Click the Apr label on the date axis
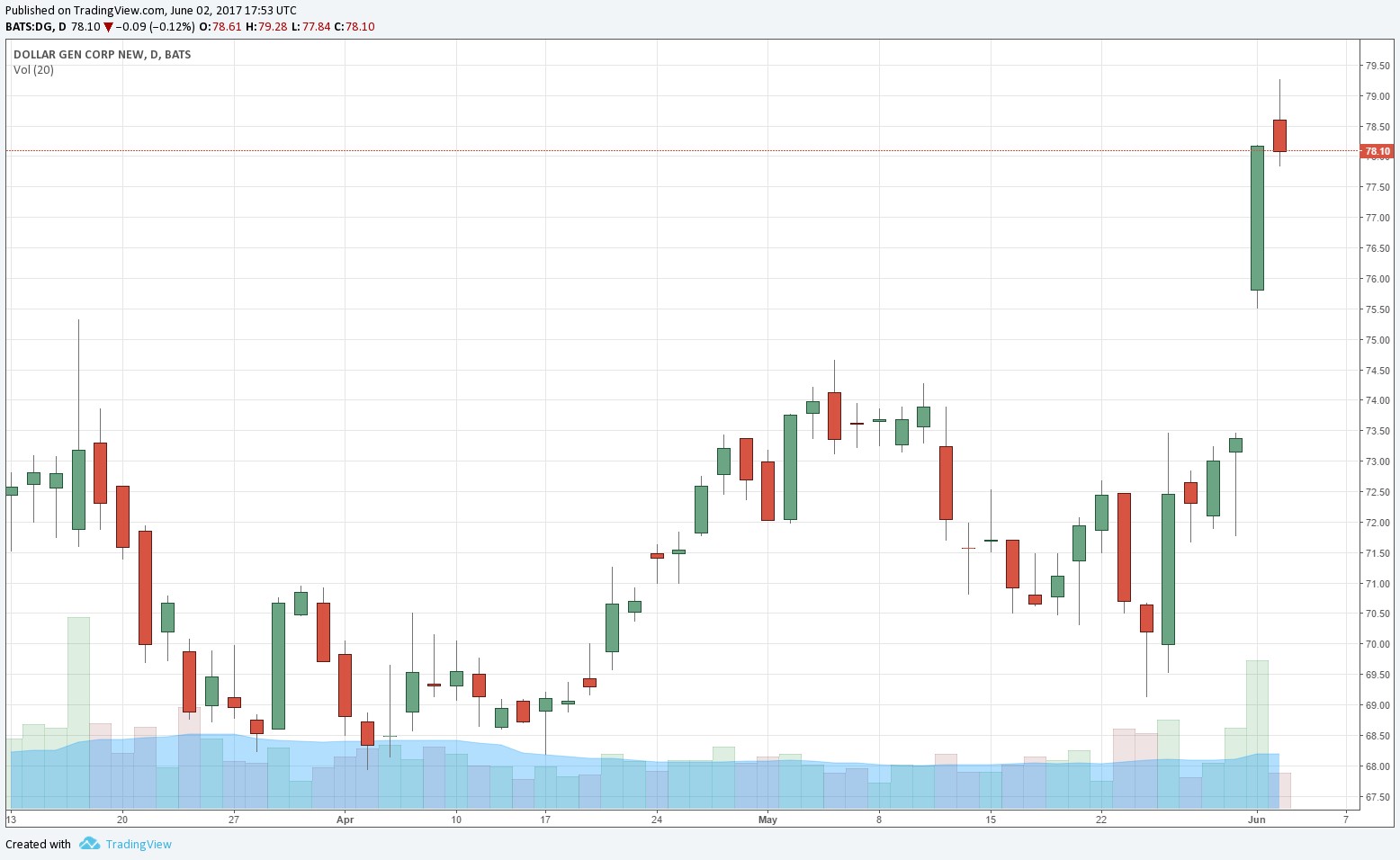This screenshot has width=1400, height=860. click(345, 820)
